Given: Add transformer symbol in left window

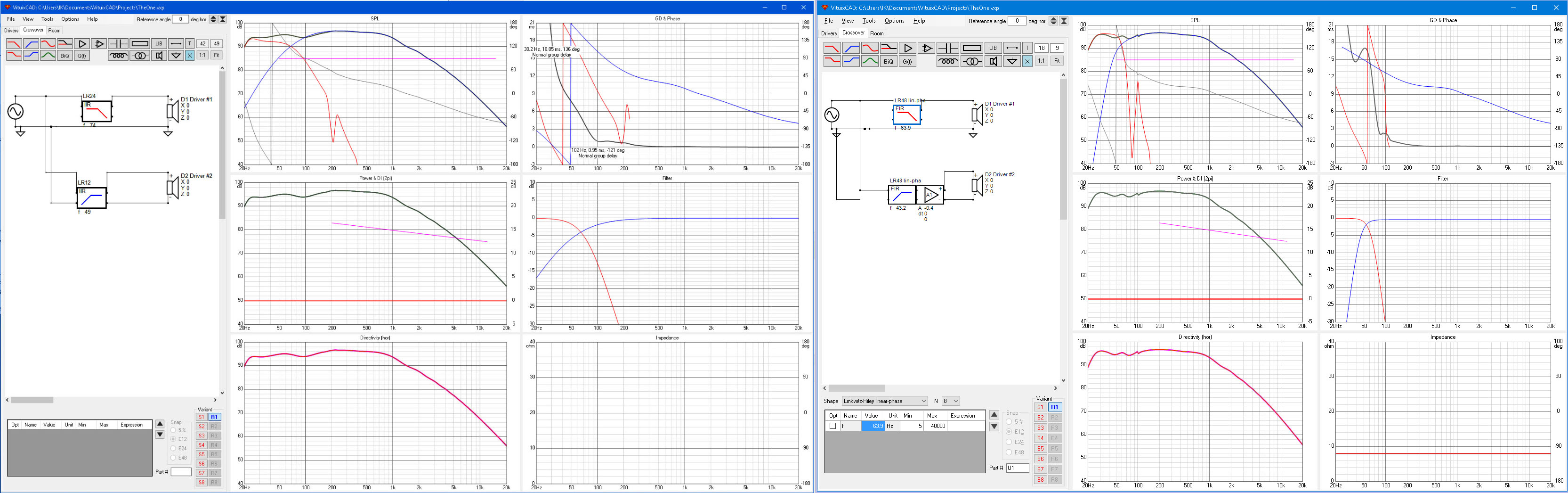Looking at the screenshot, I should 140,56.
